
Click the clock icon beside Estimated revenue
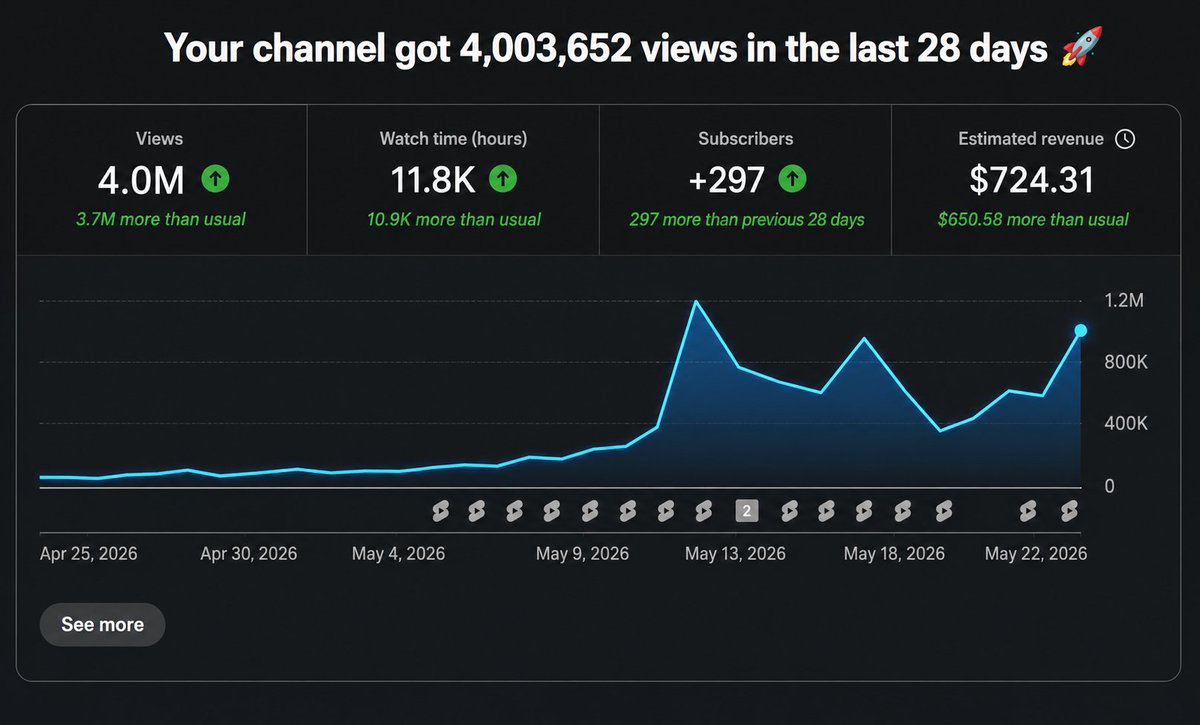click(x=1124, y=139)
